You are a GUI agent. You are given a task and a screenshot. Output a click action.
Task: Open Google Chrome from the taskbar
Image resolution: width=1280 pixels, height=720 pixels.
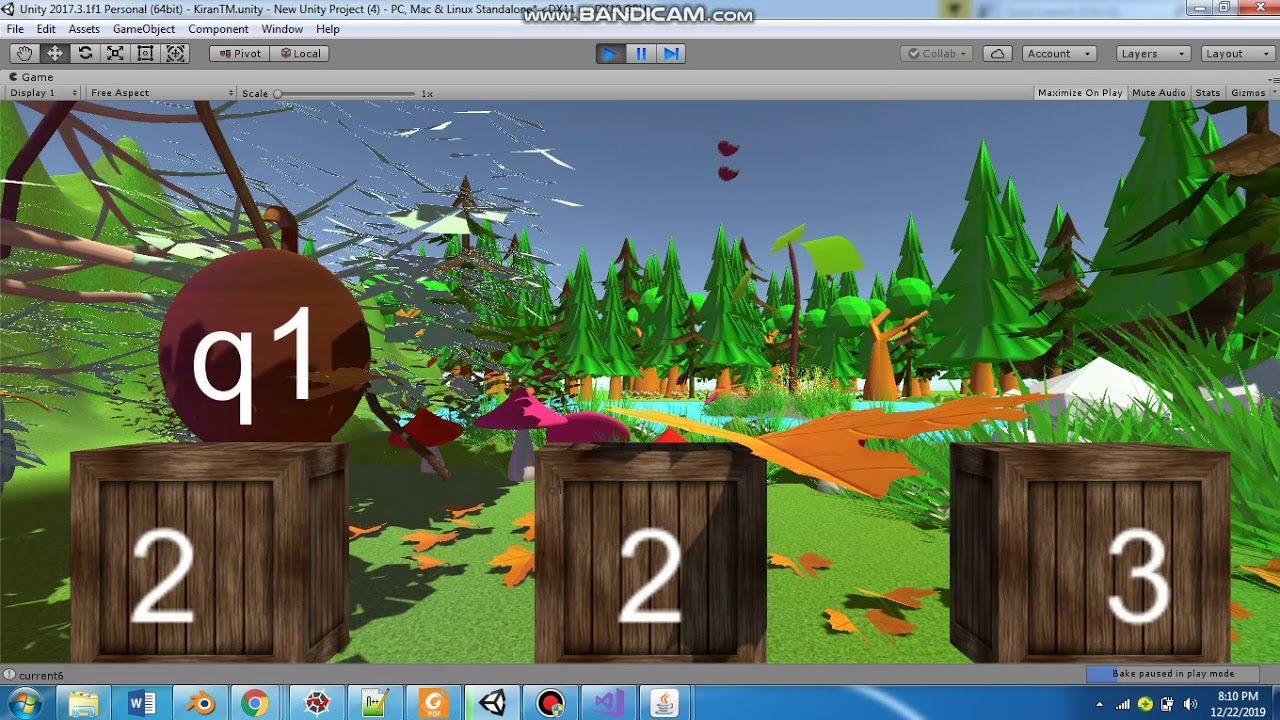255,704
